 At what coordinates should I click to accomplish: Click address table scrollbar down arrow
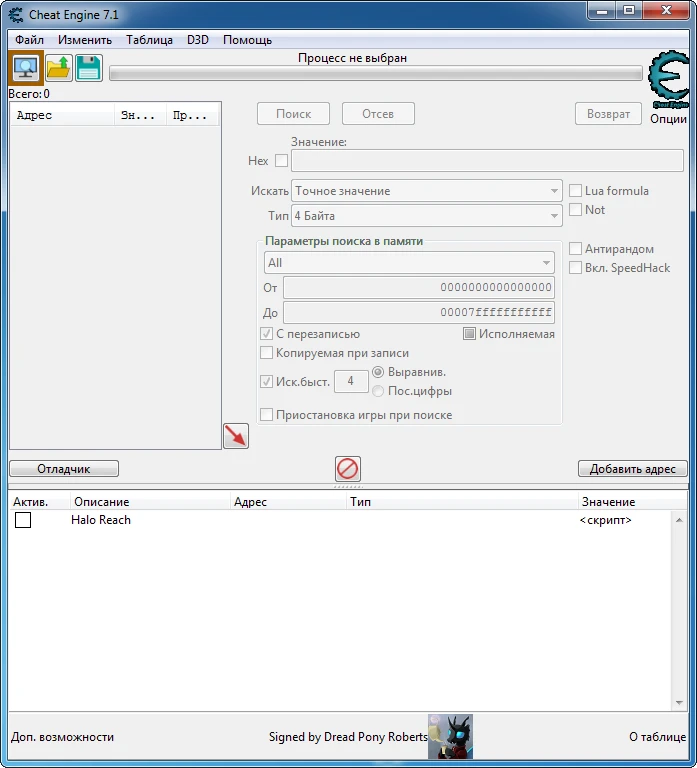click(x=679, y=703)
